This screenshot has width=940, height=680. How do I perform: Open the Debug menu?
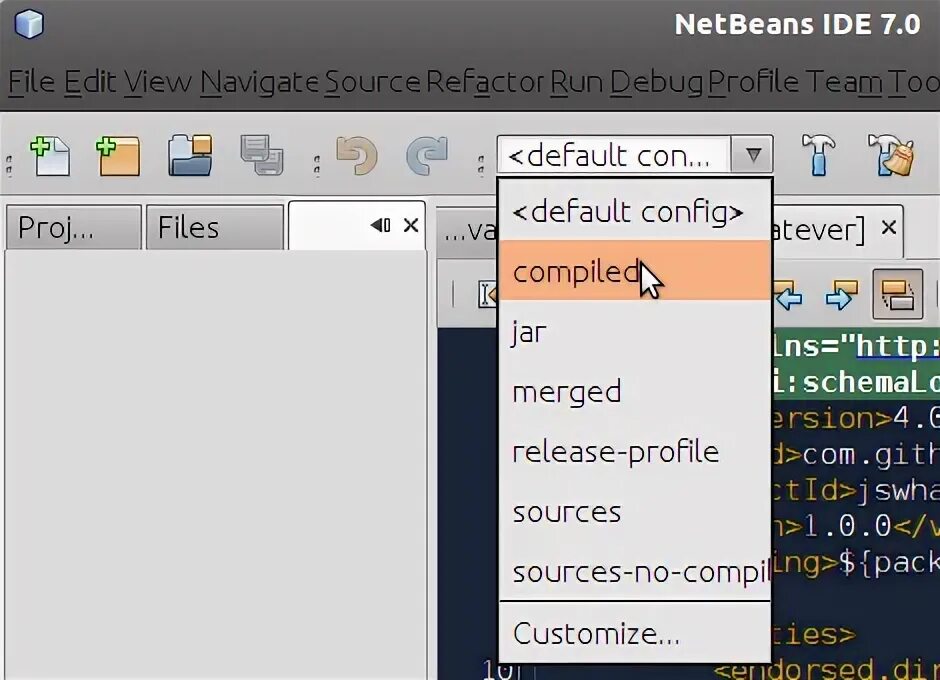tap(656, 82)
